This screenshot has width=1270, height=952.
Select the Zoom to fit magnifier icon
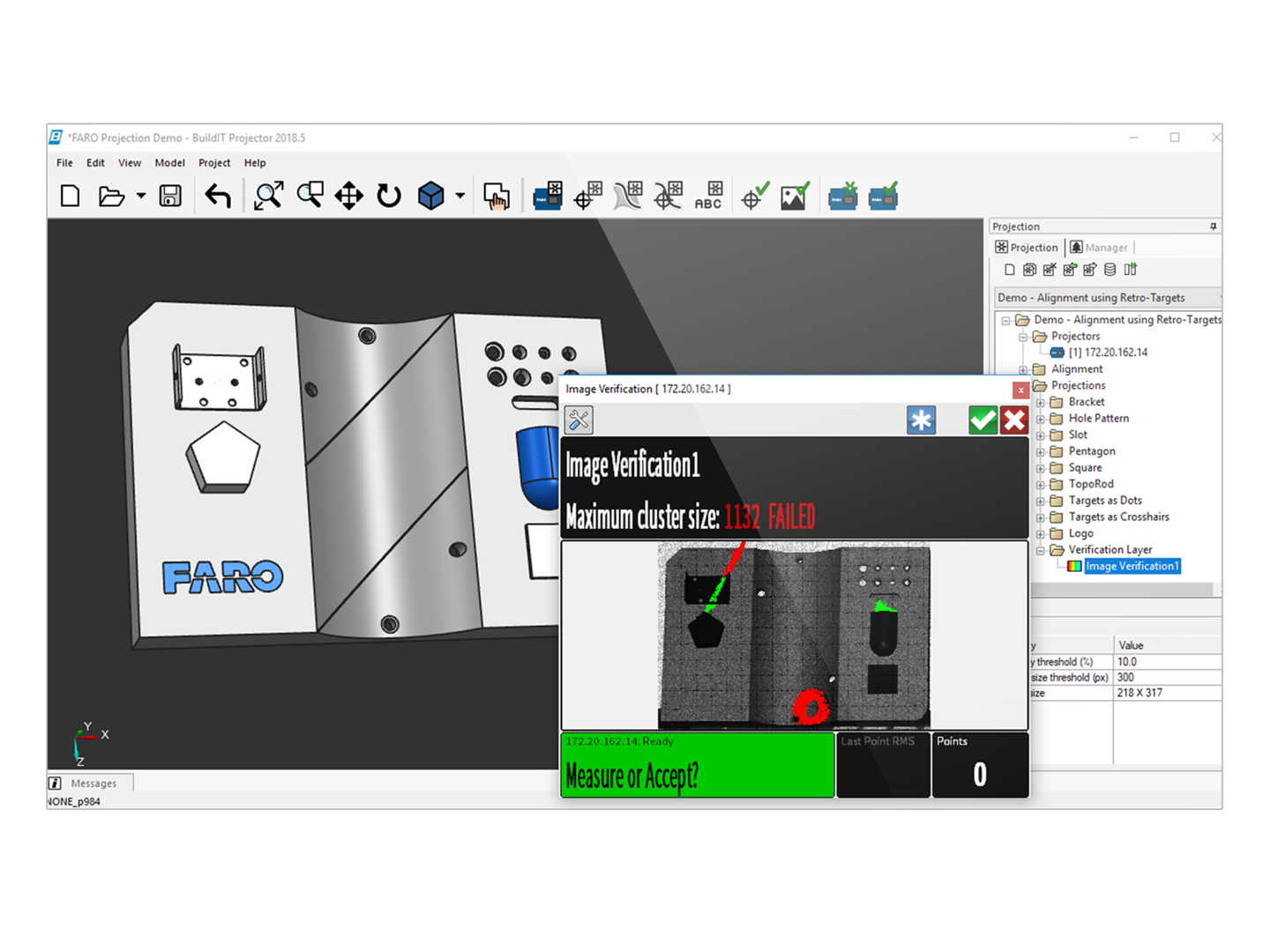pyautogui.click(x=268, y=196)
